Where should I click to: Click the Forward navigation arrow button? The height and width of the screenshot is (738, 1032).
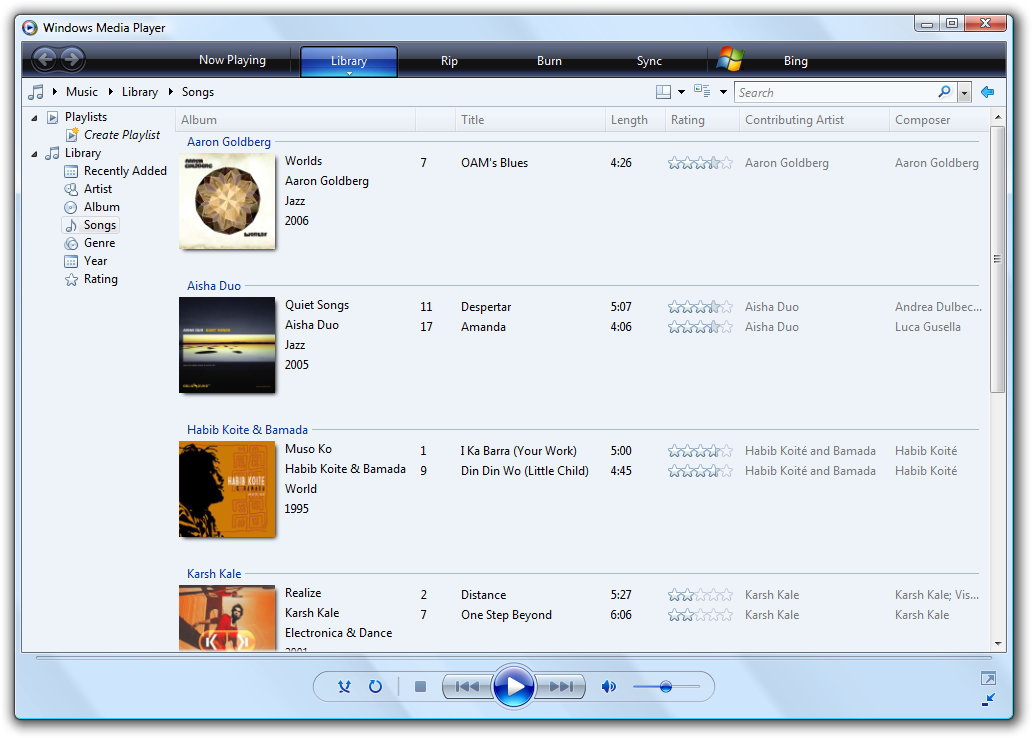point(72,60)
